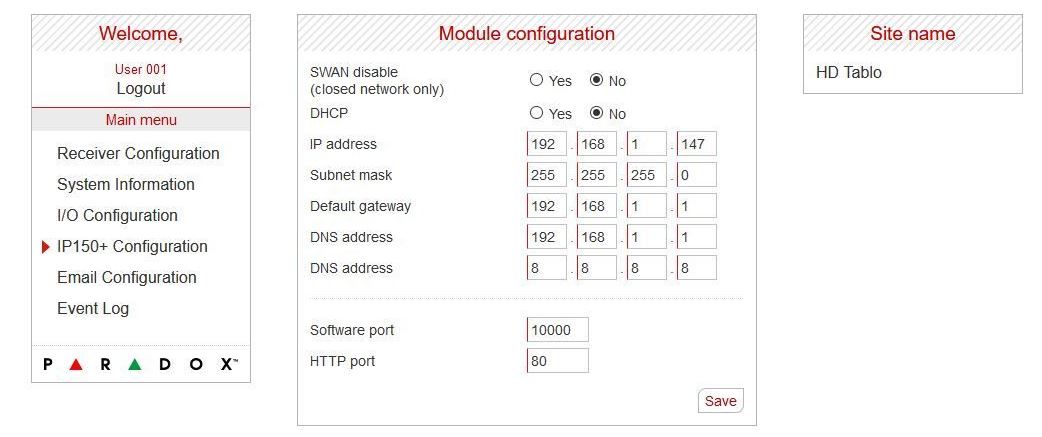View the Event Log

coord(93,309)
